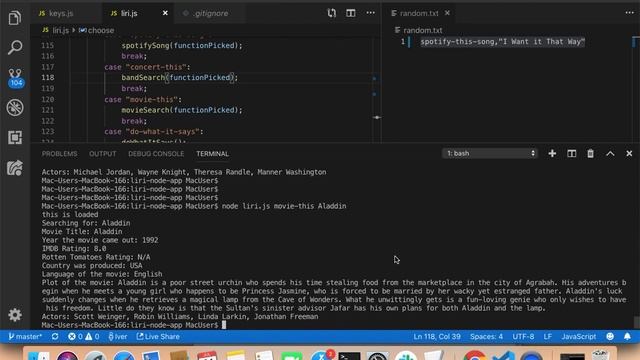Split the liri.js editor to the right

point(351,13)
